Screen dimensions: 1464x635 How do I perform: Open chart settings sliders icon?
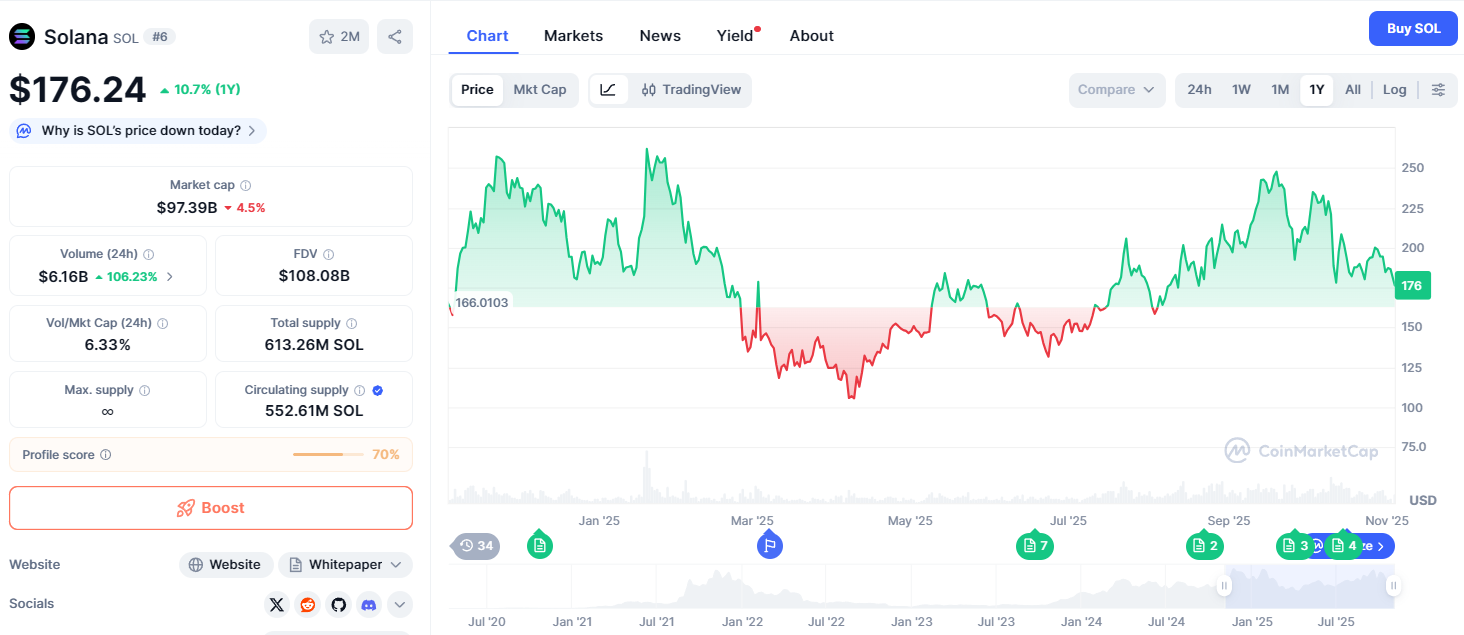[1438, 90]
